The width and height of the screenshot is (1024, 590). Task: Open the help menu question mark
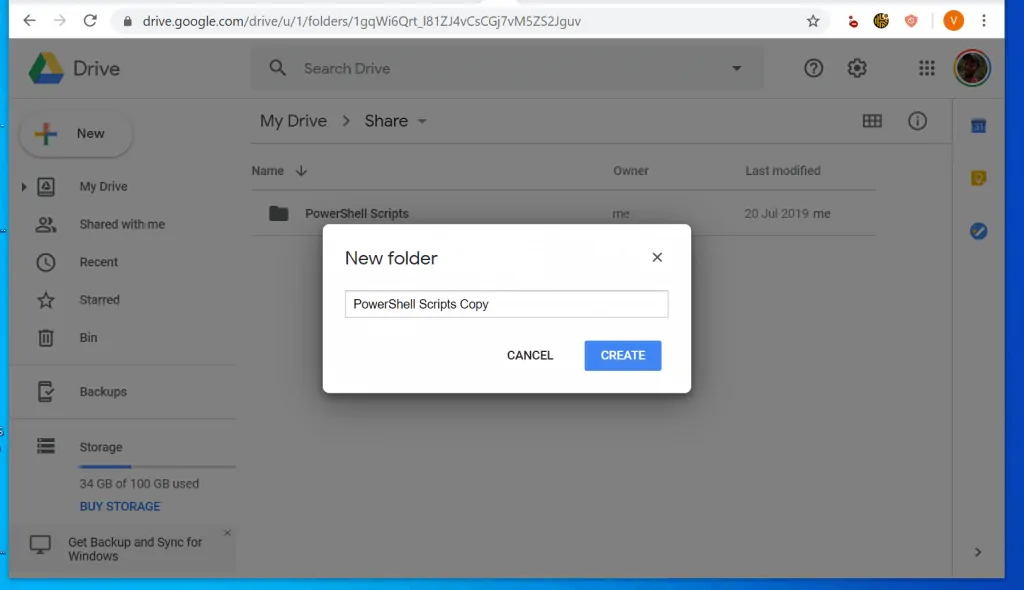[813, 68]
